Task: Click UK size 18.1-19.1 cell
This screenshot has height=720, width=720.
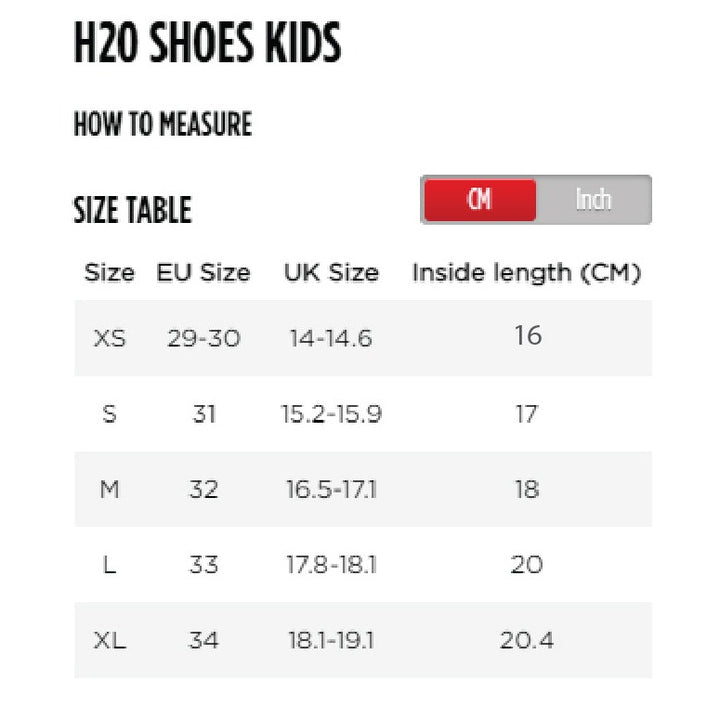Action: [331, 640]
